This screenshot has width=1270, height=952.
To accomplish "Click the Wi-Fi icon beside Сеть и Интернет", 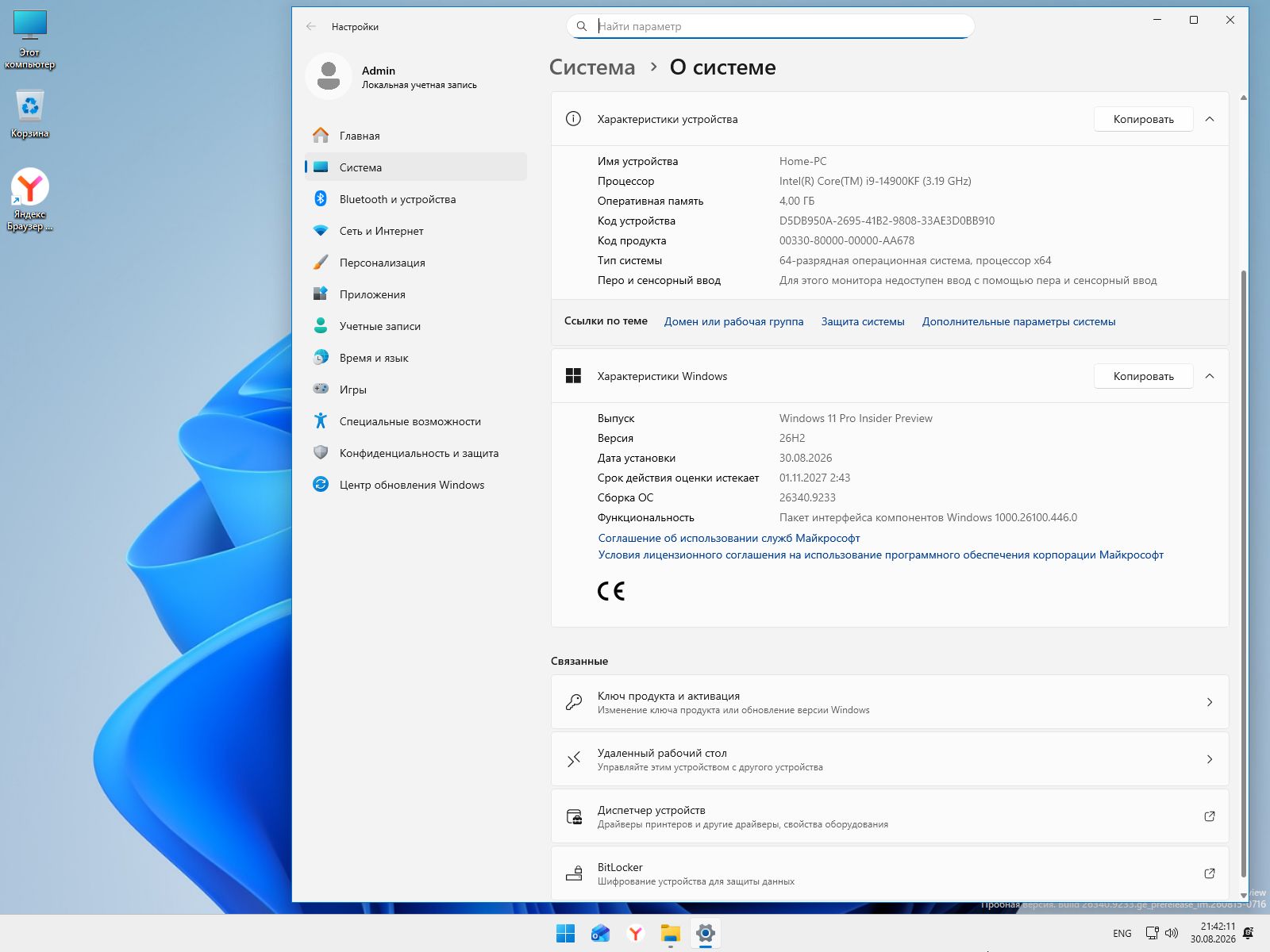I will point(321,231).
